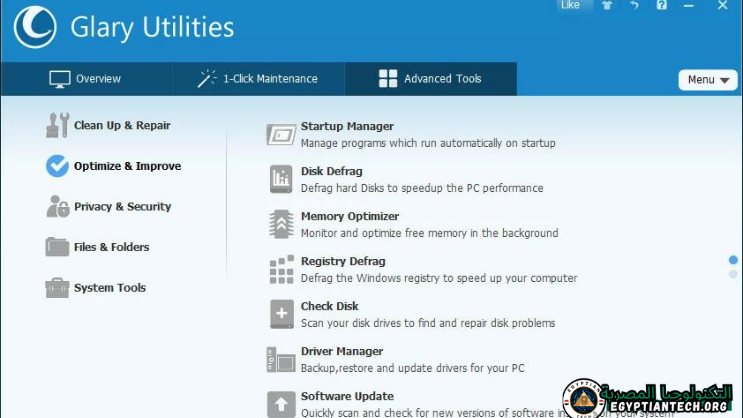Click the Check Disk plus icon

(x=281, y=314)
